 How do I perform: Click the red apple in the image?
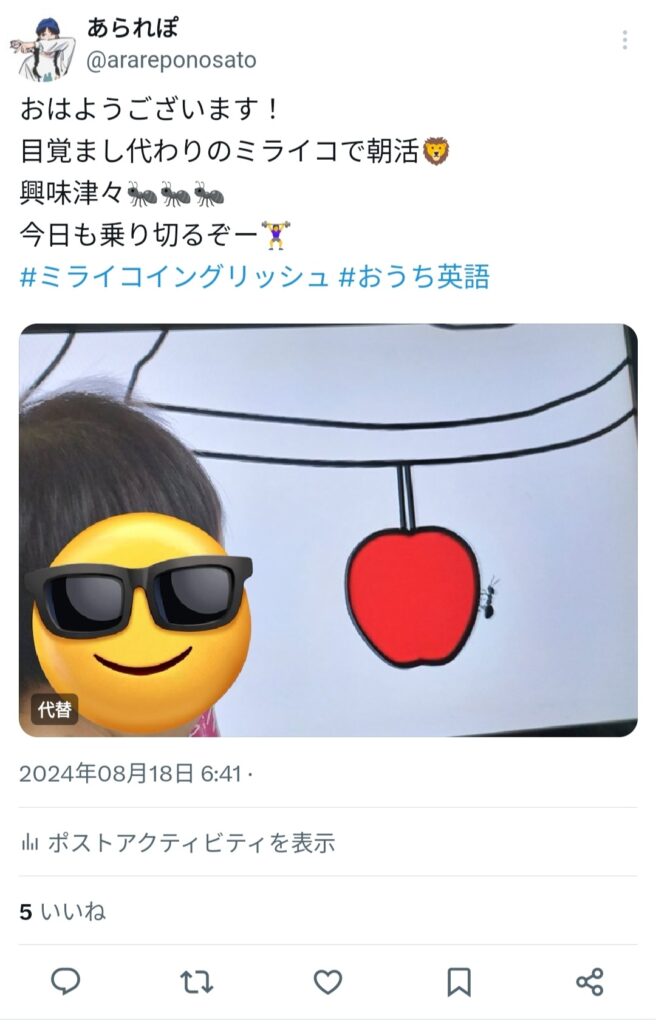[412, 596]
